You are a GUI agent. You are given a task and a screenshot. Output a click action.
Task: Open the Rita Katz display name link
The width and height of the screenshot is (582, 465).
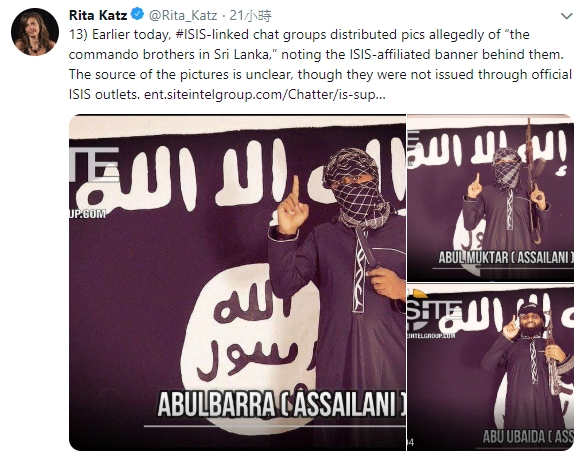98,15
